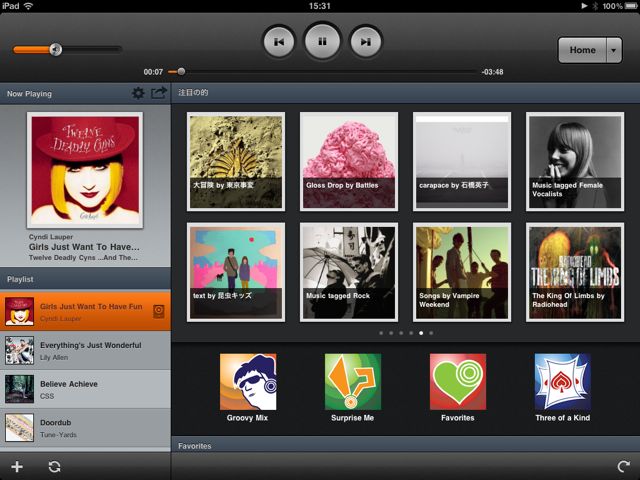
Task: Click the 00:07 elapsed time label
Action: 153,72
